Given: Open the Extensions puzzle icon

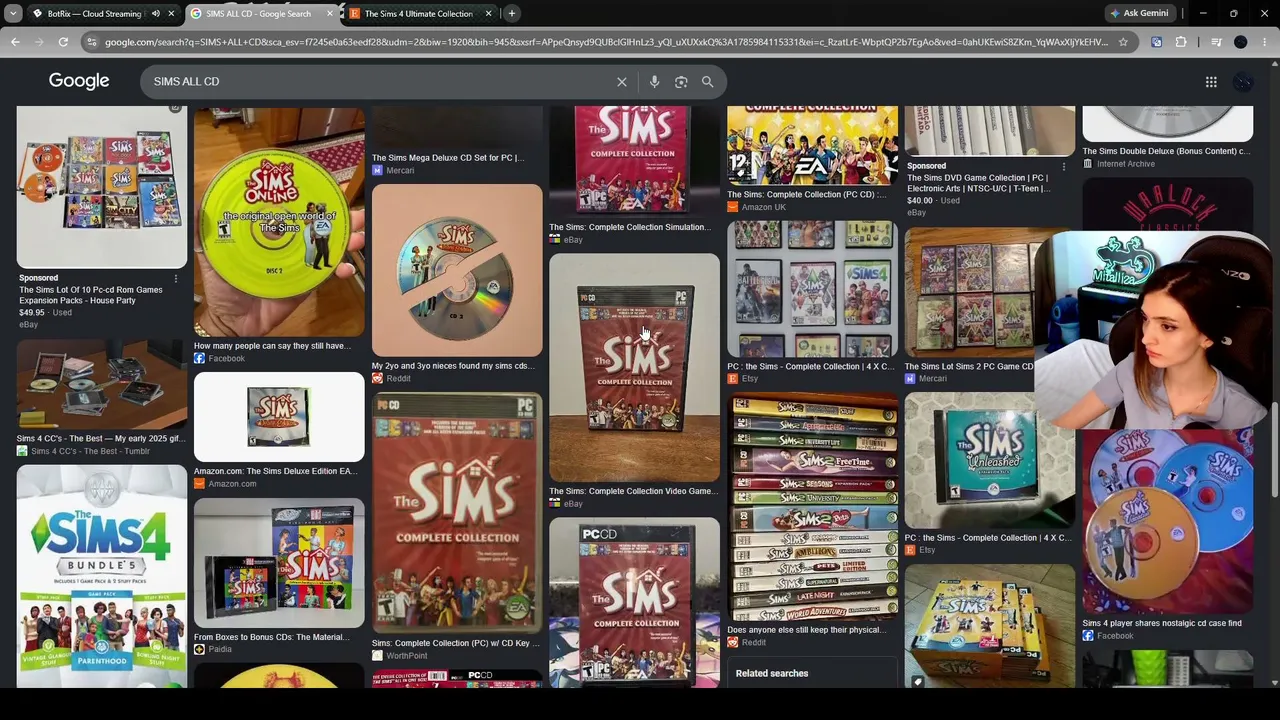Looking at the screenshot, I should tap(1181, 42).
